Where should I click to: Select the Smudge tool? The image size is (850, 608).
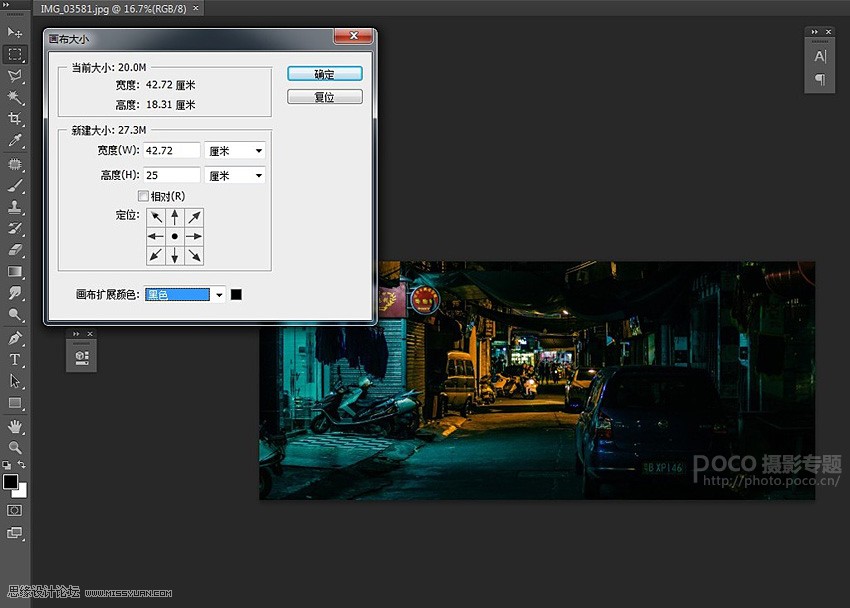pyautogui.click(x=15, y=293)
